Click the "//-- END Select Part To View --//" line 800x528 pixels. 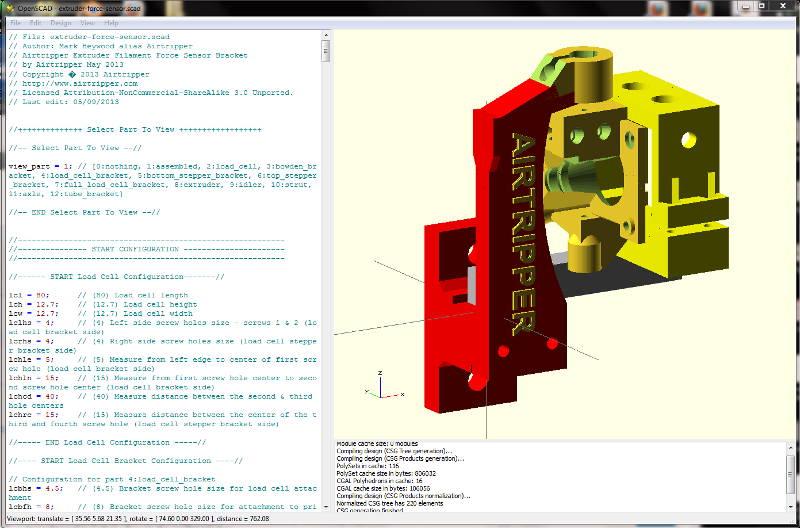click(85, 212)
